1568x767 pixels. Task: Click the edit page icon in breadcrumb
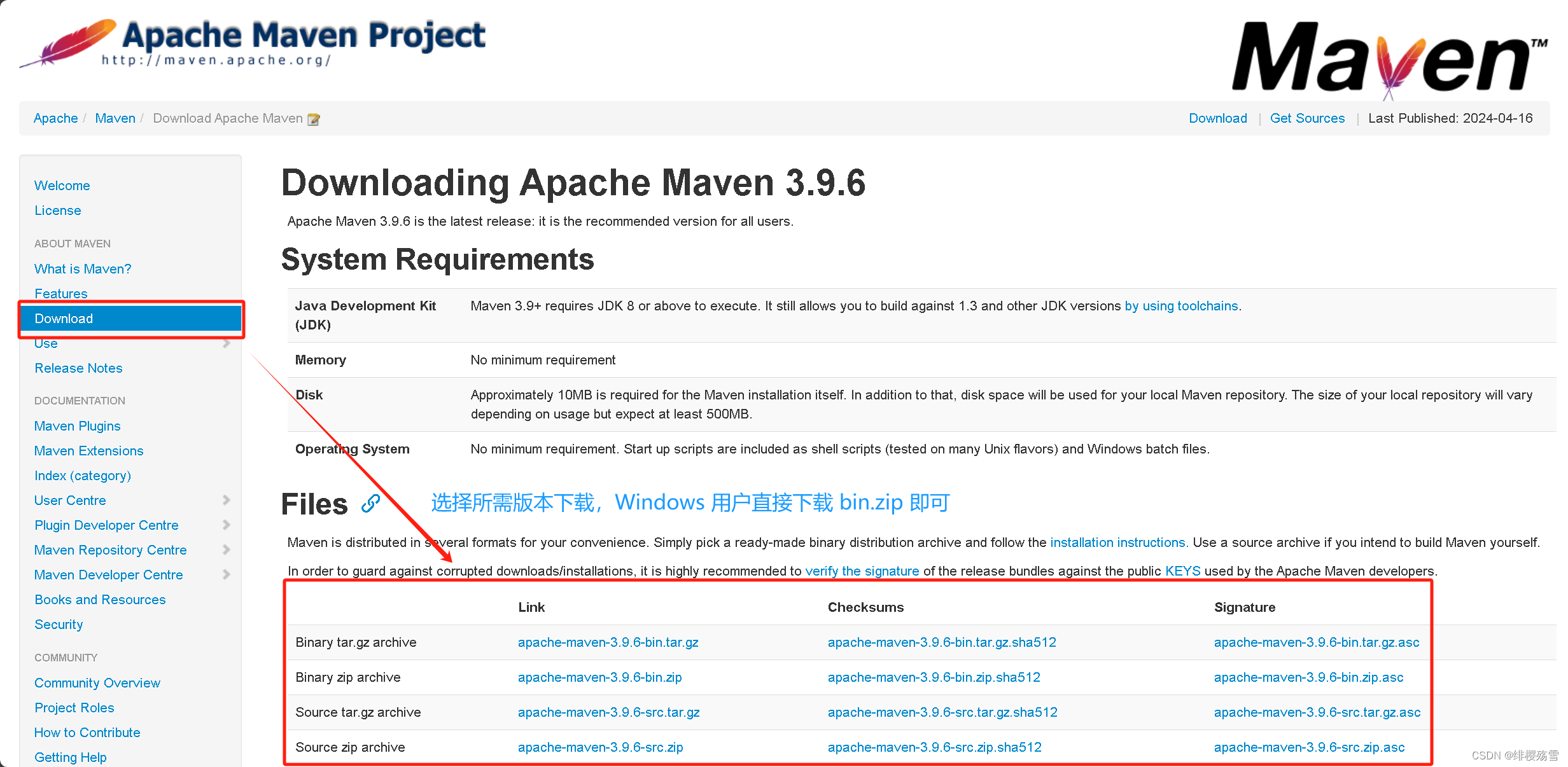coord(314,119)
